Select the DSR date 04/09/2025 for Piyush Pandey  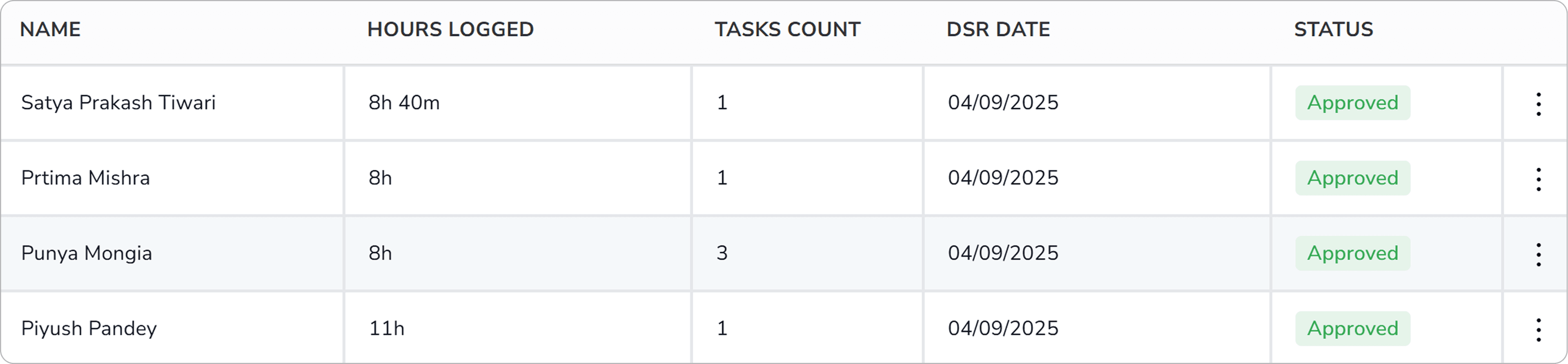1003,328
